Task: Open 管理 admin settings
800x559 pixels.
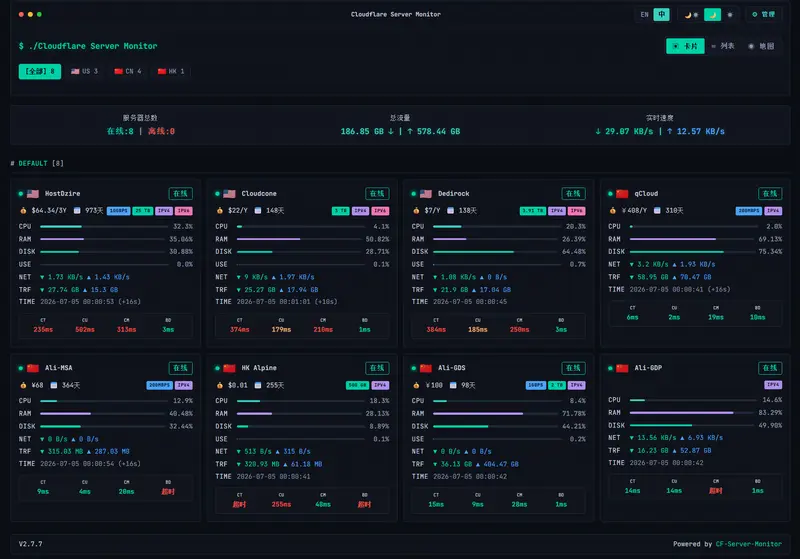Action: [x=763, y=14]
